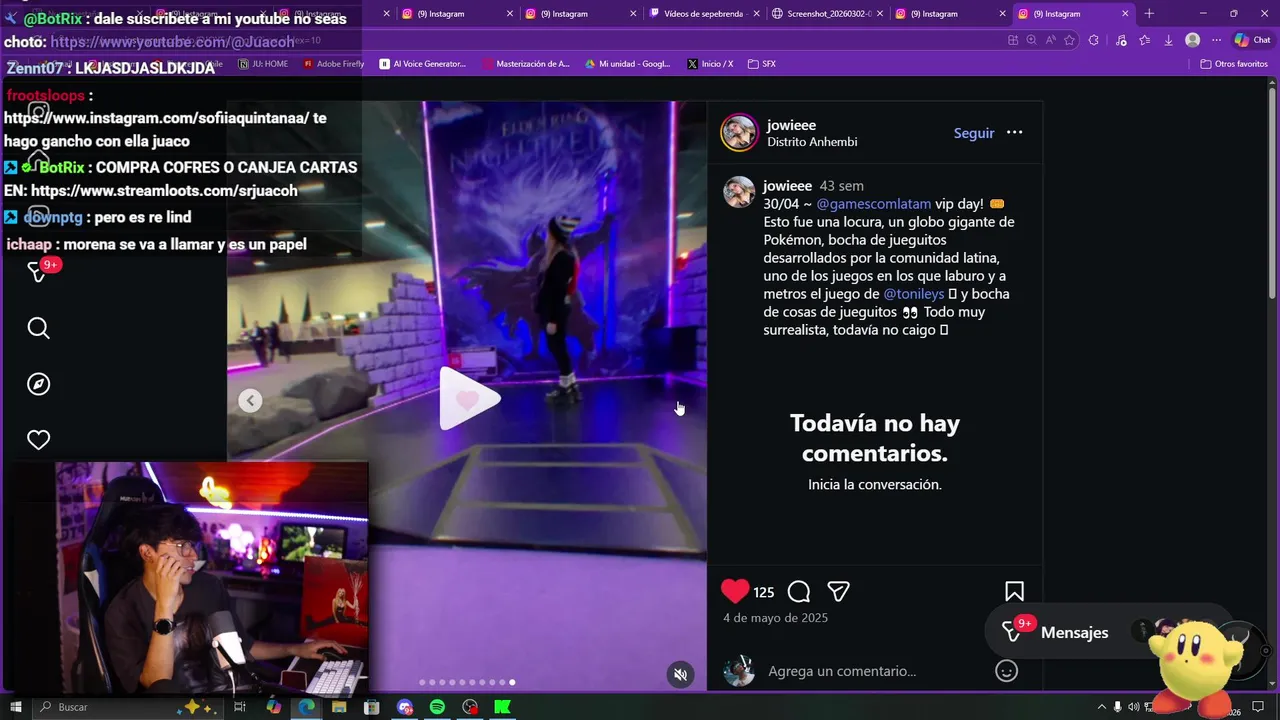This screenshot has height=720, width=1280.
Task: Open the Copilot Chat button
Action: 1253,40
